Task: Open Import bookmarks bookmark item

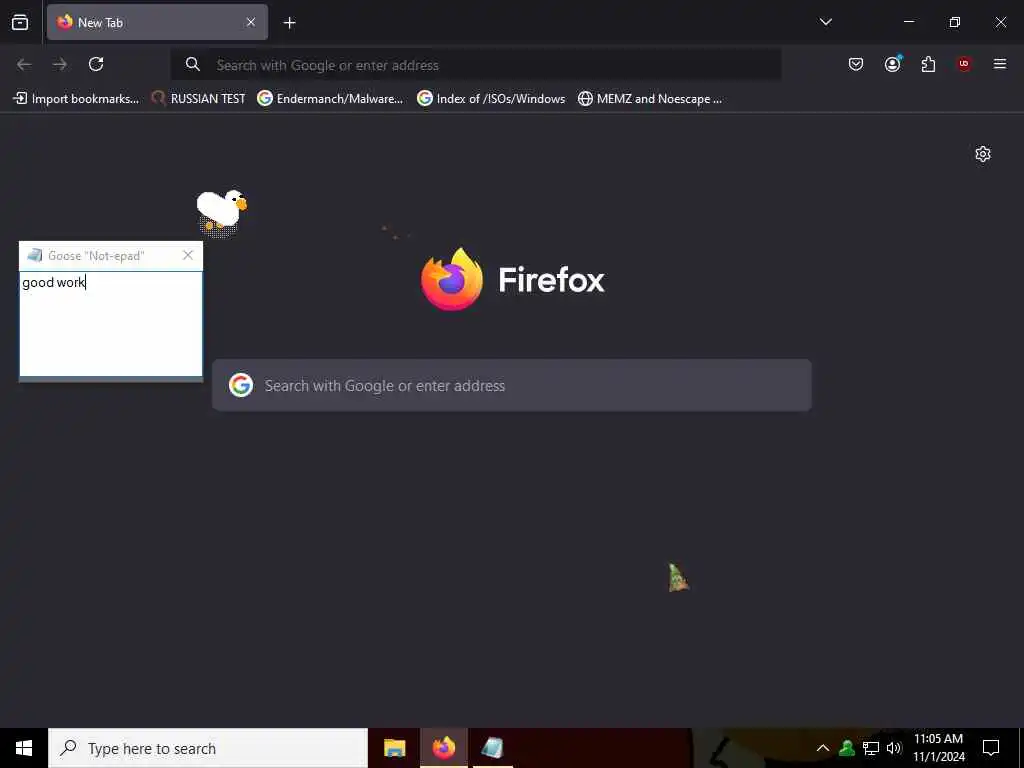Action: coord(76,99)
